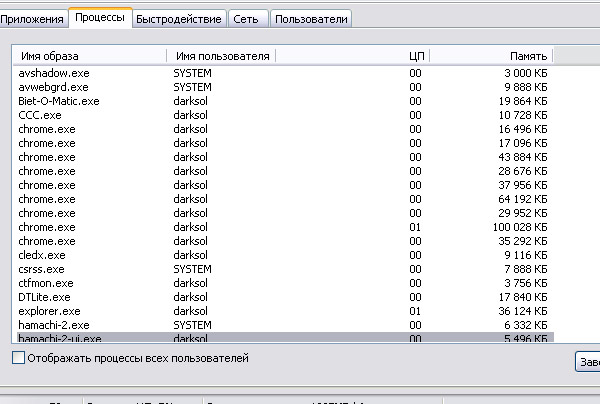Click memory value 9 116 КБ
Viewport: 600px width, 404px height.
[525, 255]
